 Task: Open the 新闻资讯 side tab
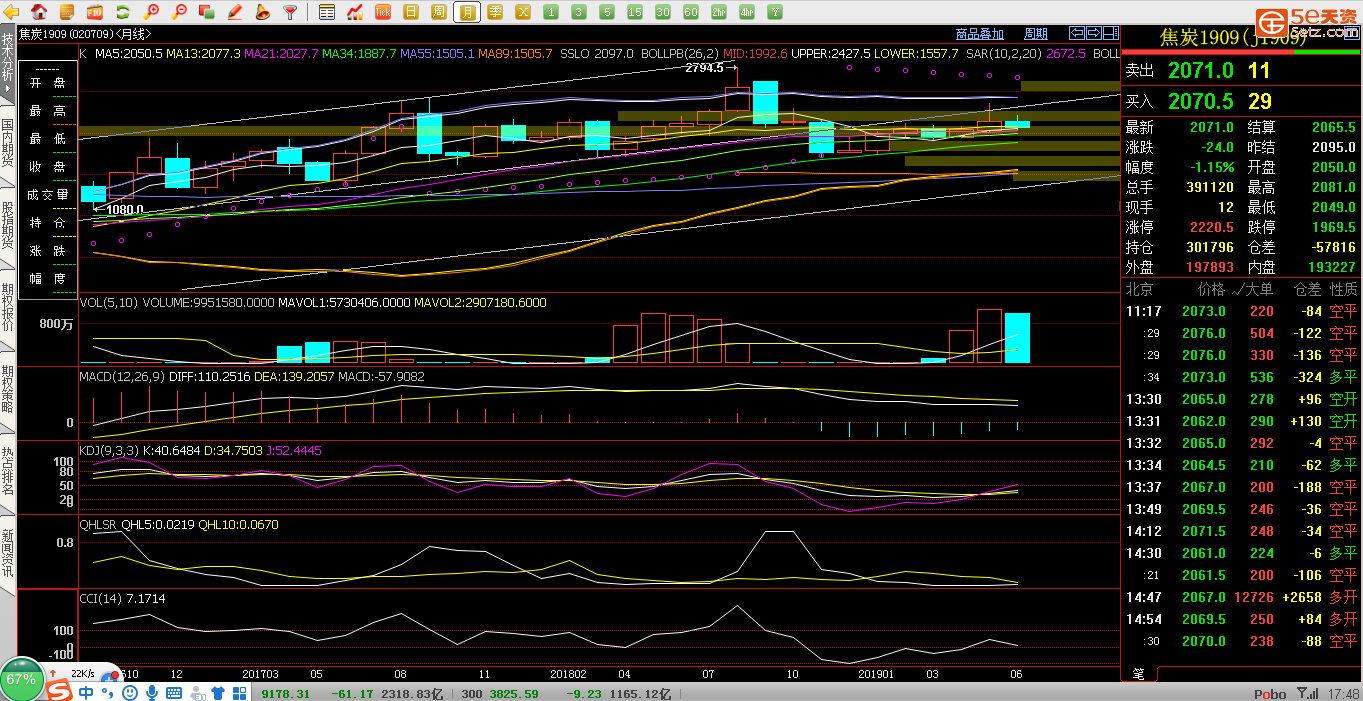[x=8, y=554]
